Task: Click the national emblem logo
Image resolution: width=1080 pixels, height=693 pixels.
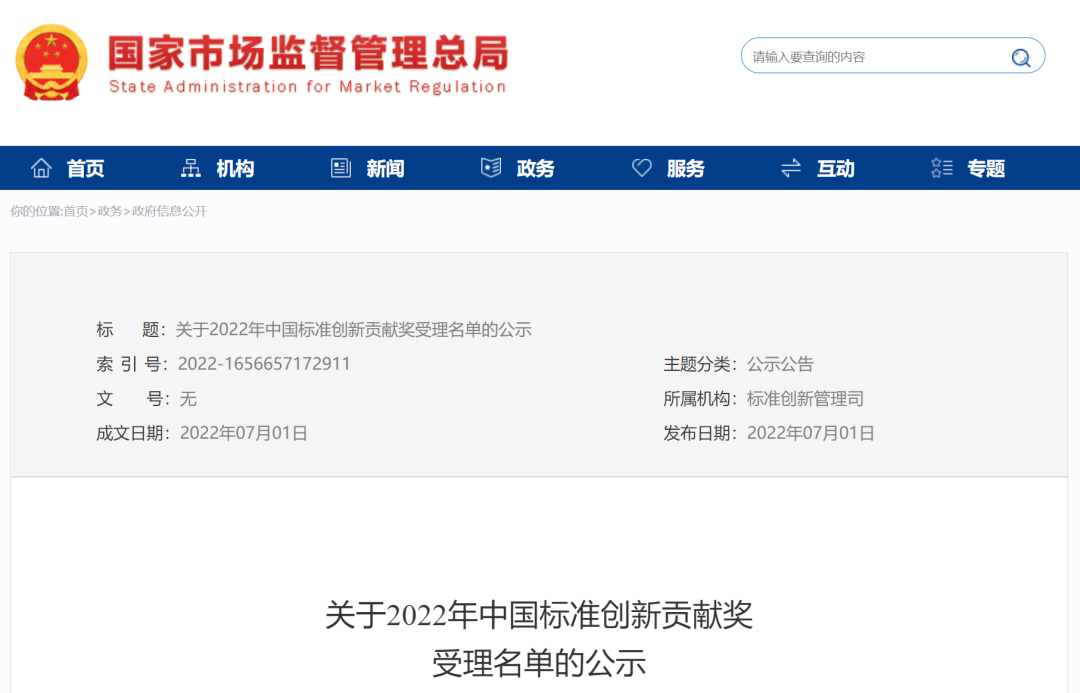Action: click(x=51, y=60)
